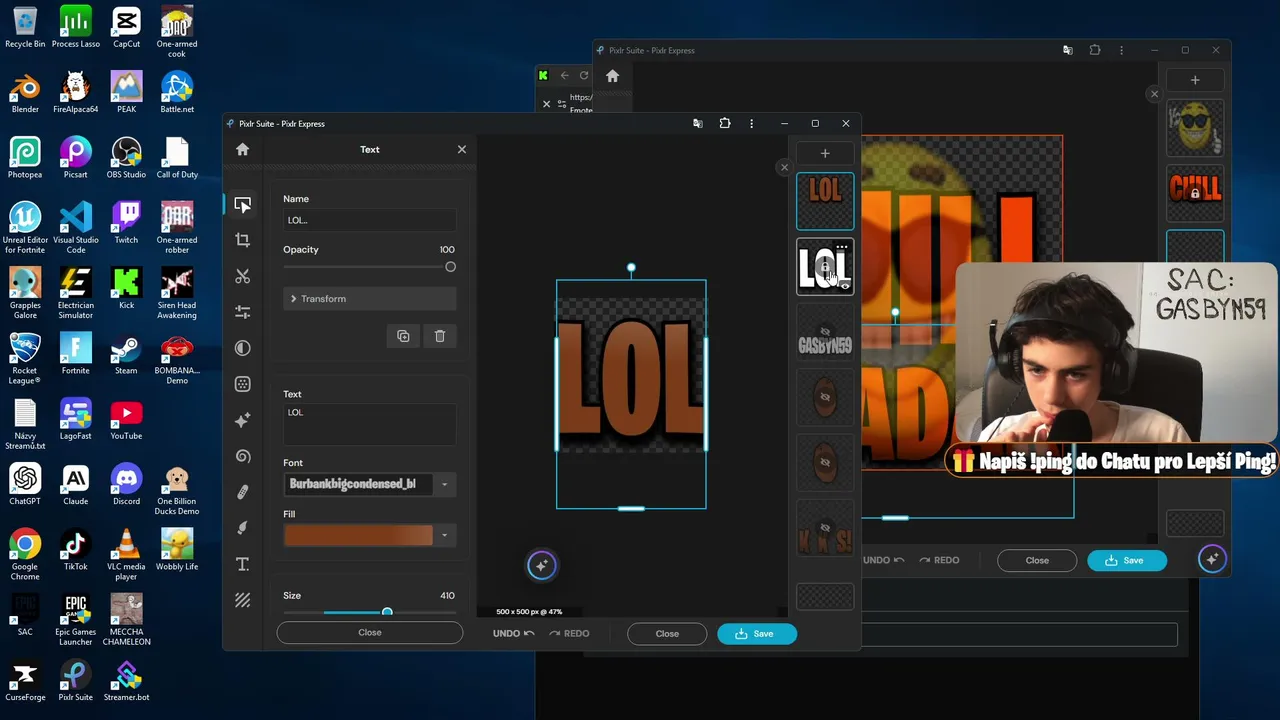This screenshot has width=1280, height=720.
Task: Close the Text panel with the X
Action: pos(462,149)
